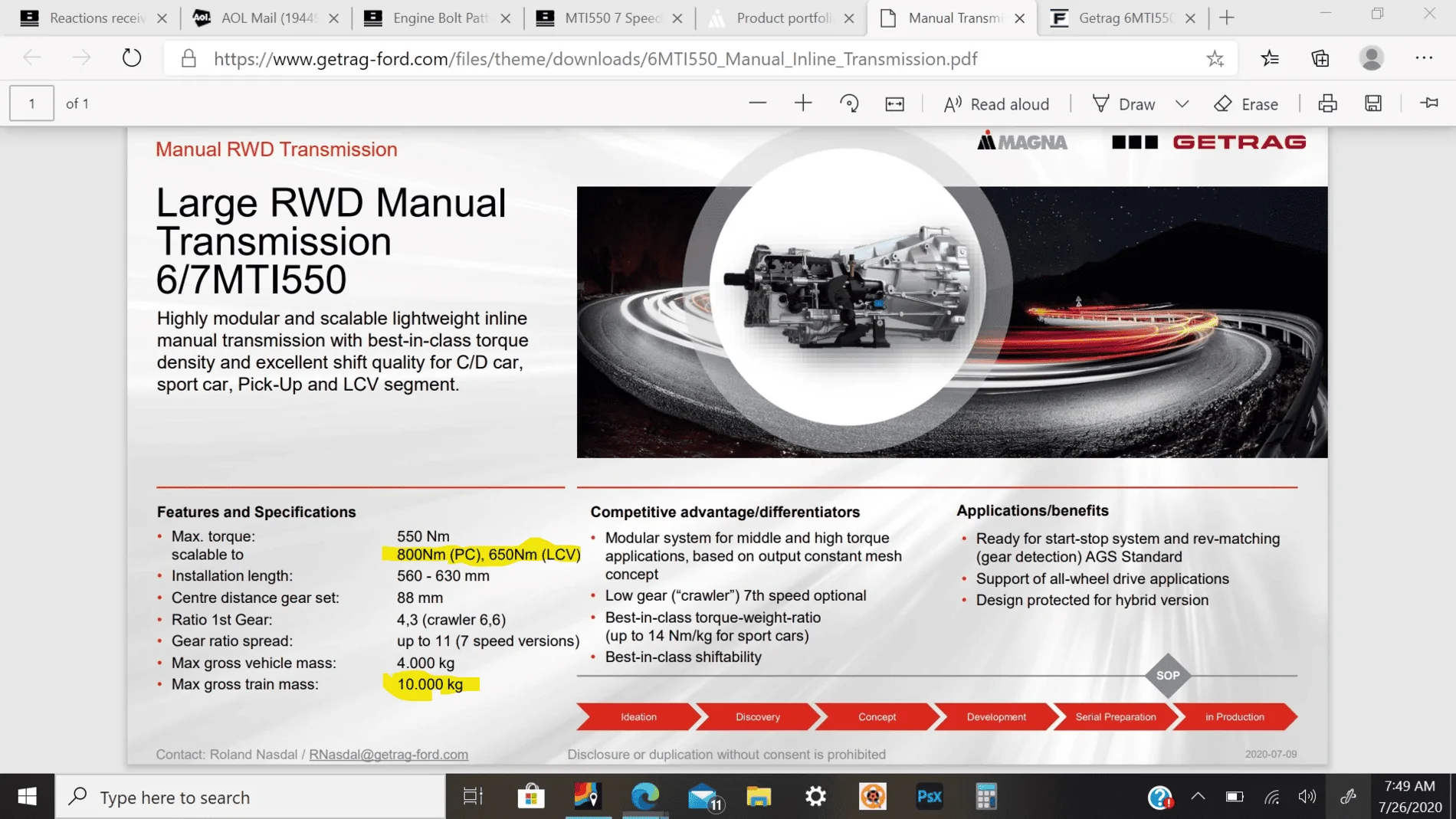The width and height of the screenshot is (1456, 819).
Task: Click the address bar URL
Action: click(595, 59)
